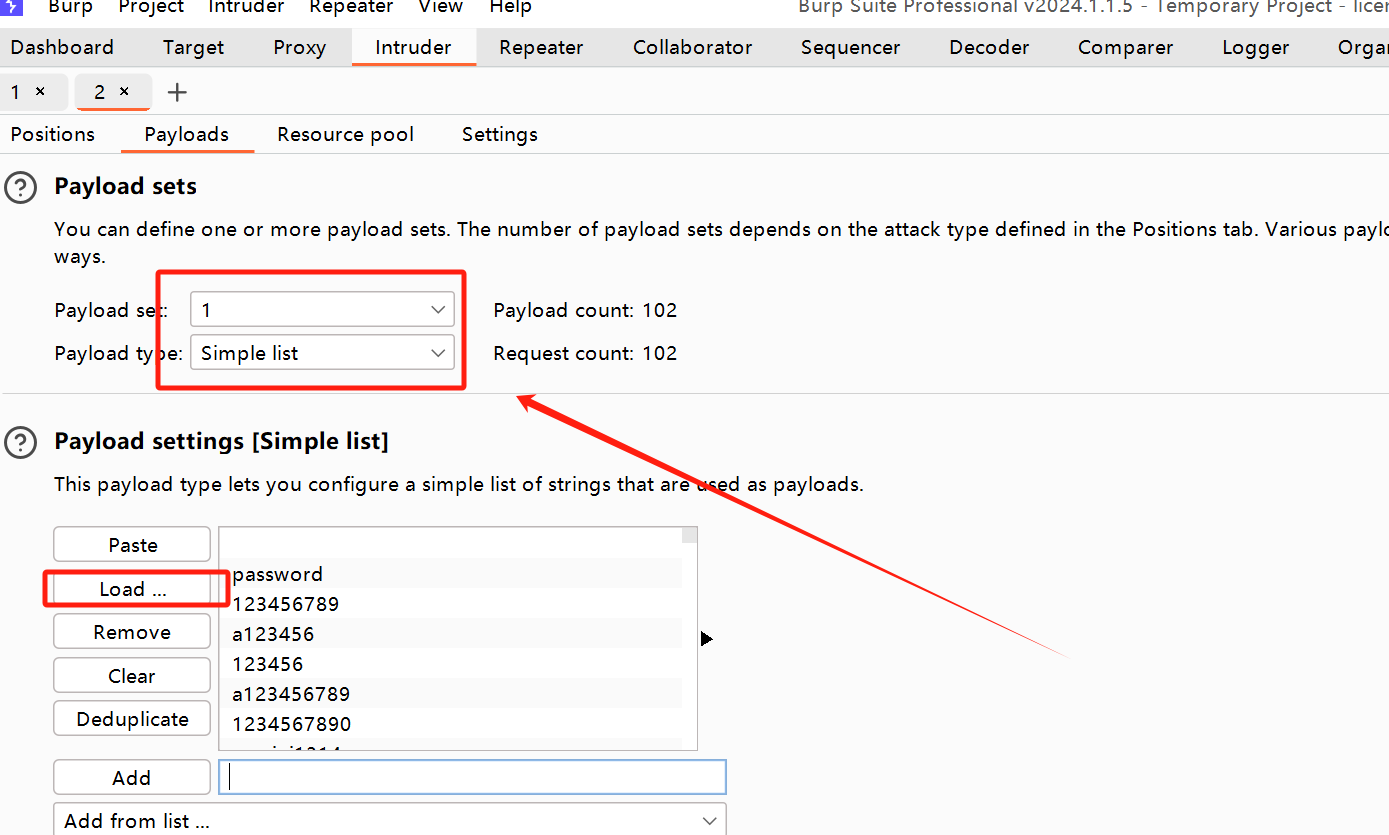
Task: Click the Deduplicate button
Action: click(132, 719)
